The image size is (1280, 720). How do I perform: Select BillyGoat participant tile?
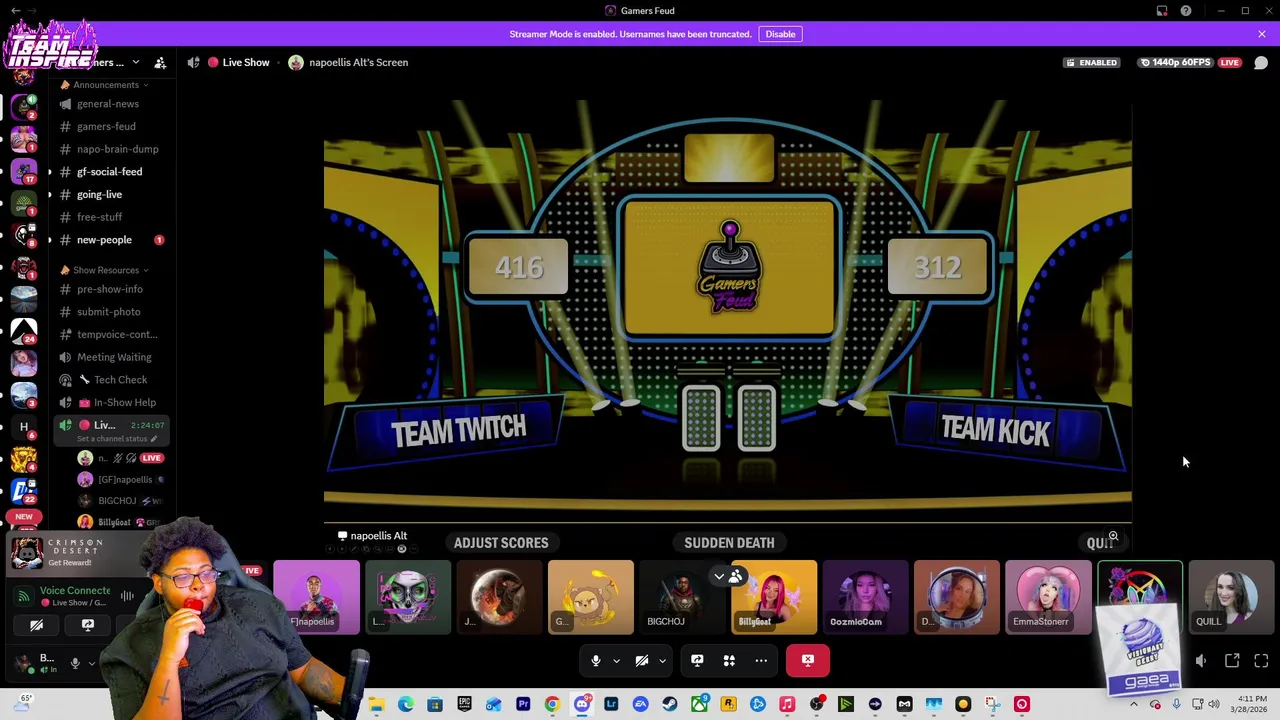774,597
